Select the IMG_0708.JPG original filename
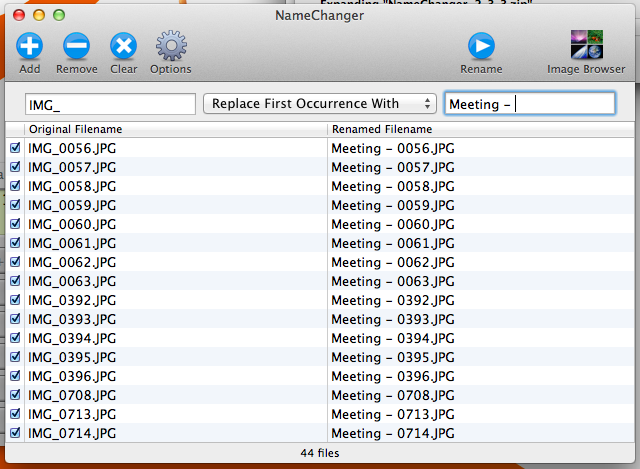This screenshot has width=640, height=469. tap(72, 395)
